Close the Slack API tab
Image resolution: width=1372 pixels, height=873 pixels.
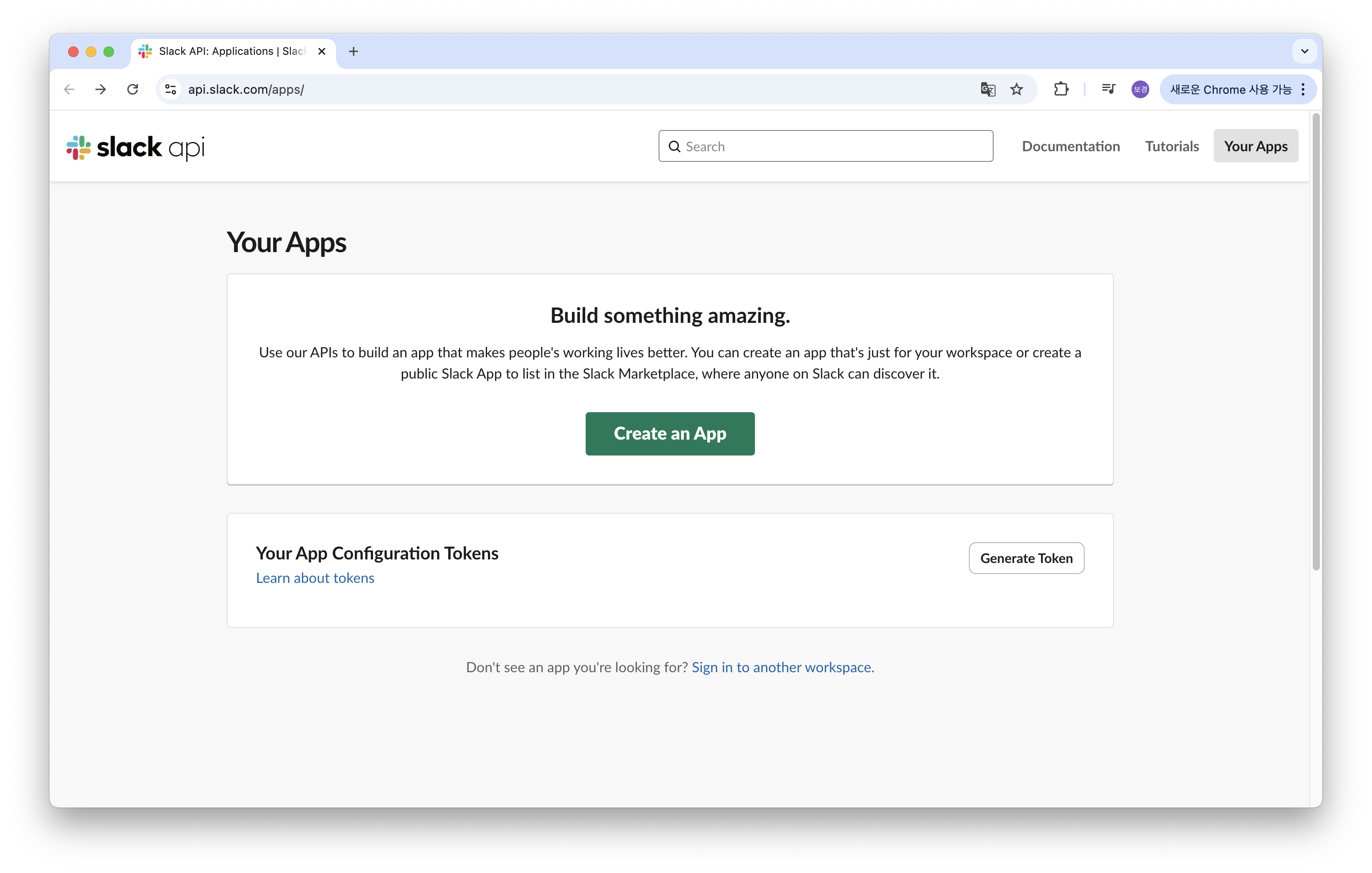(322, 51)
